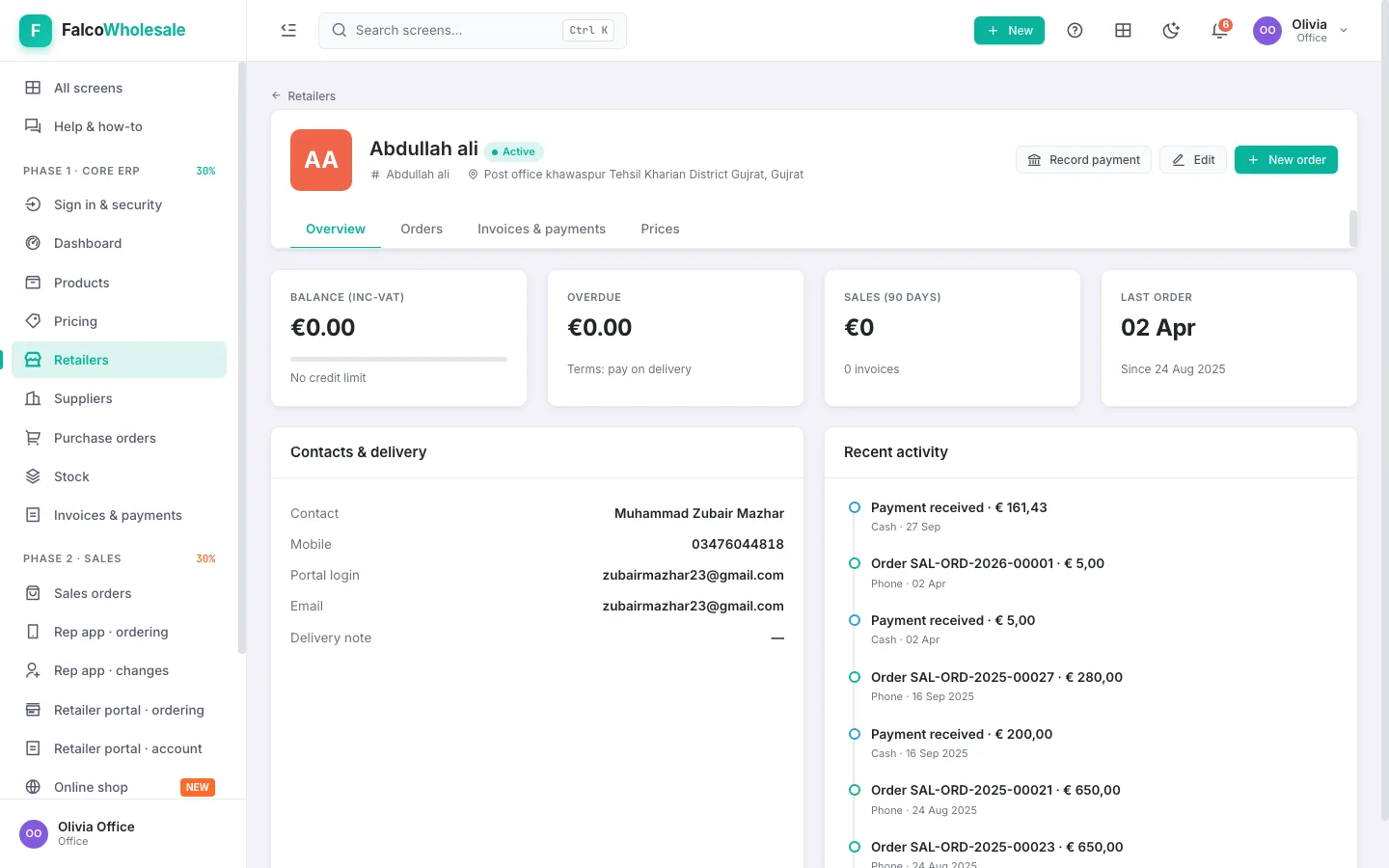This screenshot has height=868, width=1389.
Task: Open the help question mark icon
Action: (1075, 30)
